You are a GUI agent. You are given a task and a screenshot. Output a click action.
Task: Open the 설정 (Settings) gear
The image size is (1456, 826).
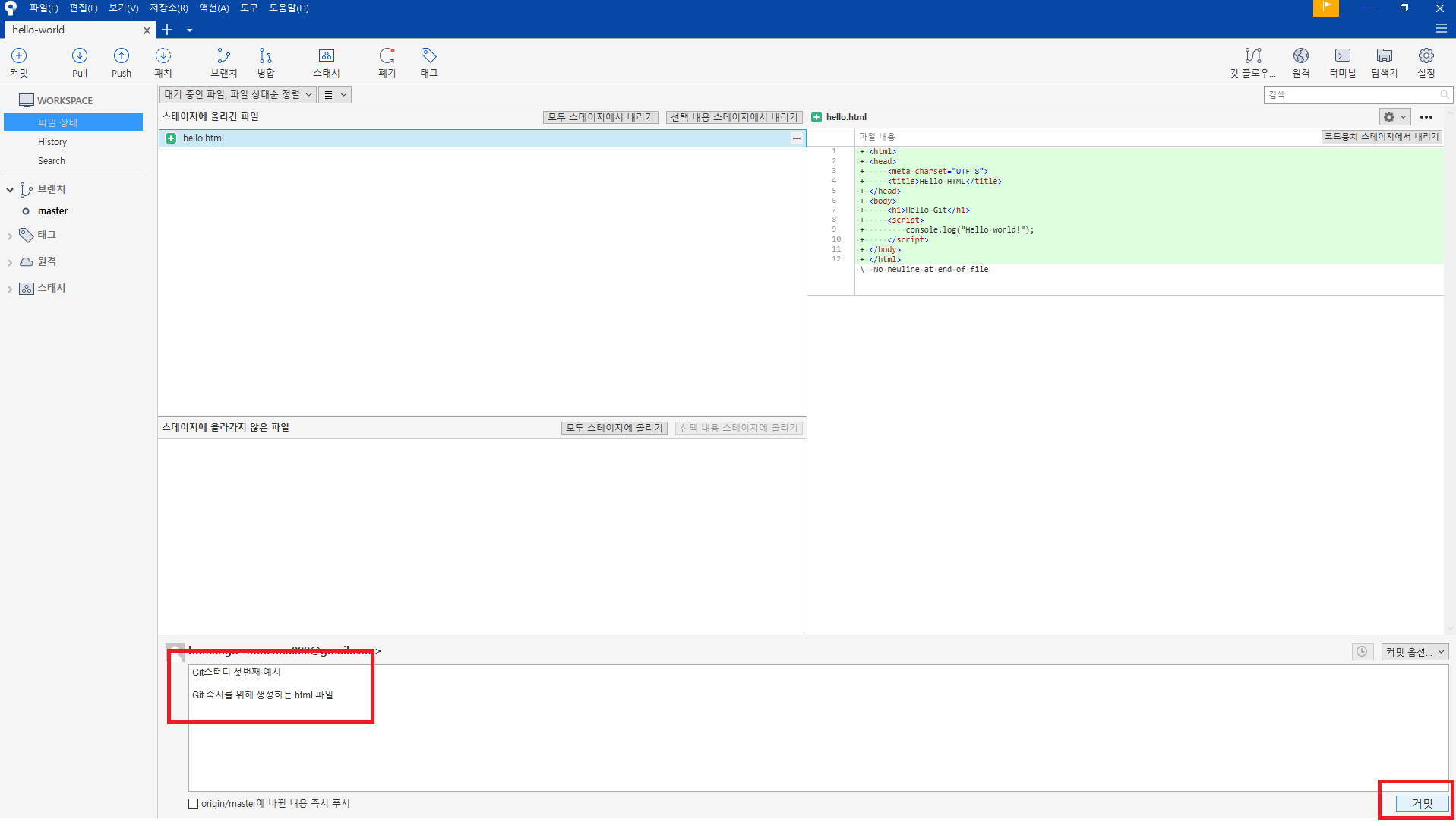tap(1426, 62)
